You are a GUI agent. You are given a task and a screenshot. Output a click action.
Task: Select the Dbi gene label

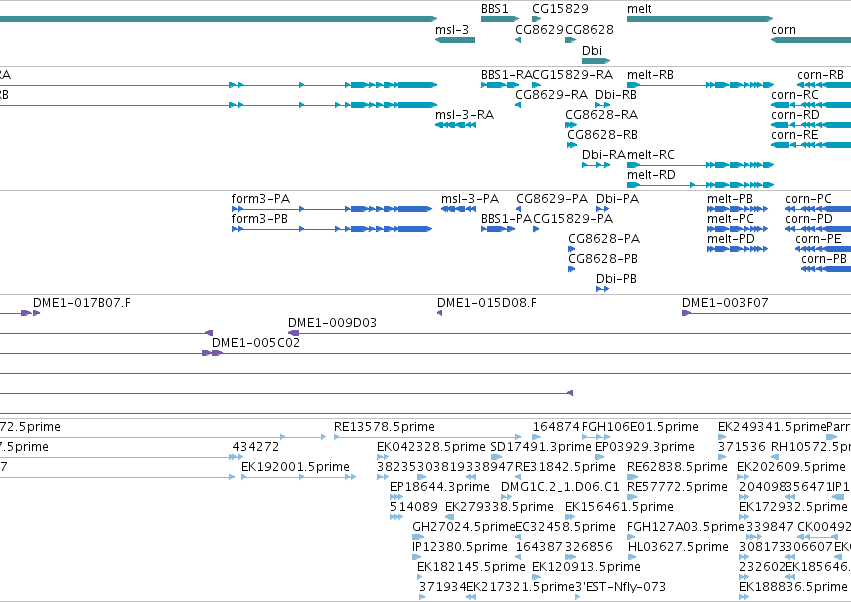tap(592, 50)
